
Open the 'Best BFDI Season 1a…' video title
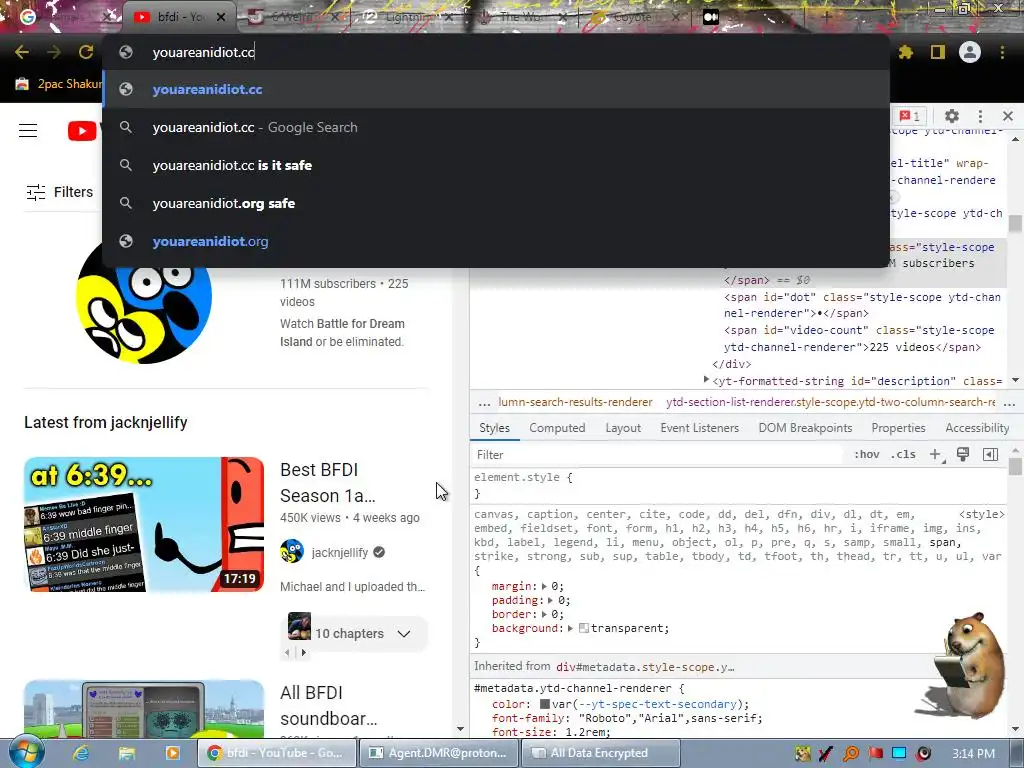tap(328, 483)
